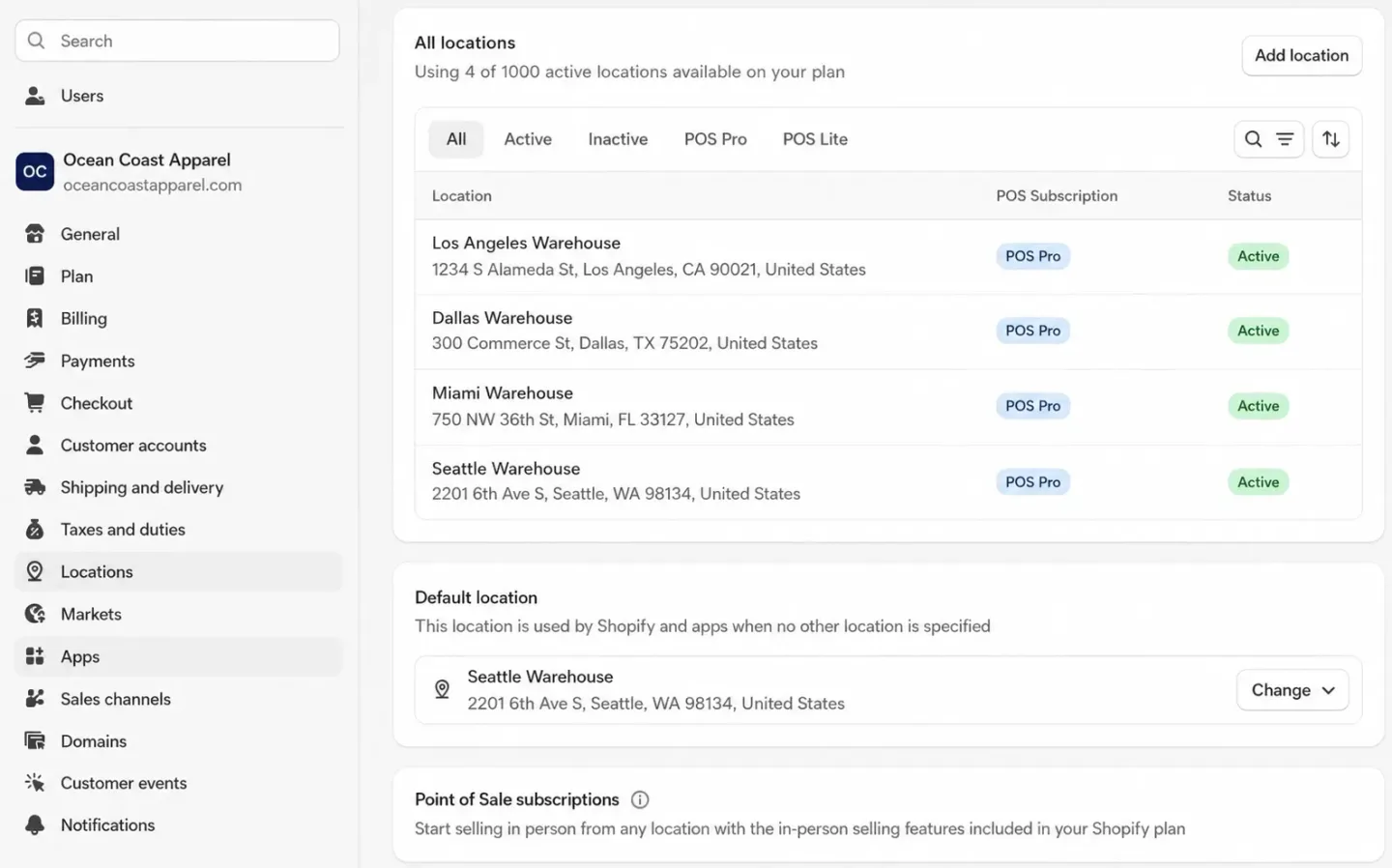This screenshot has width=1392, height=868.
Task: Click the Location column header
Action: click(x=461, y=196)
